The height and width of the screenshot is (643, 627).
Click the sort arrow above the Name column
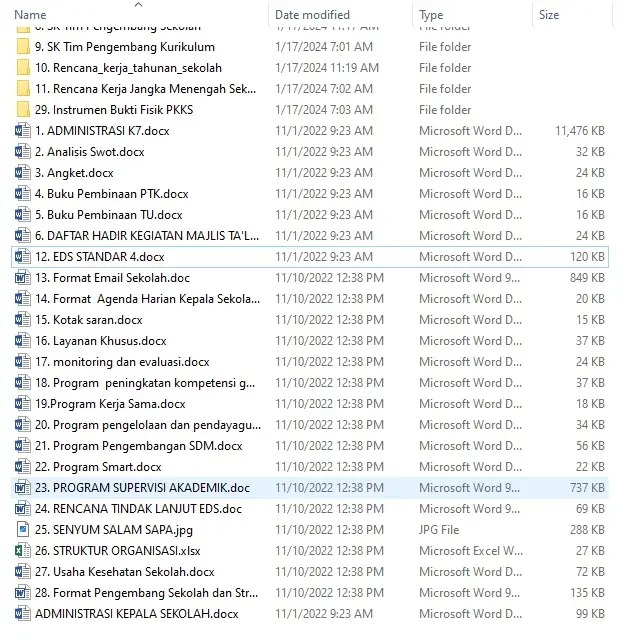point(139,5)
